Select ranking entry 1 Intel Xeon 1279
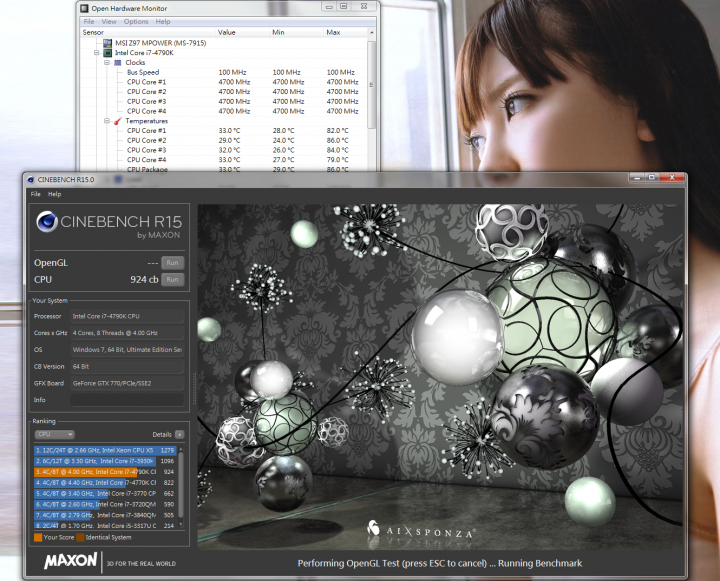This screenshot has height=581, width=720. [x=105, y=450]
